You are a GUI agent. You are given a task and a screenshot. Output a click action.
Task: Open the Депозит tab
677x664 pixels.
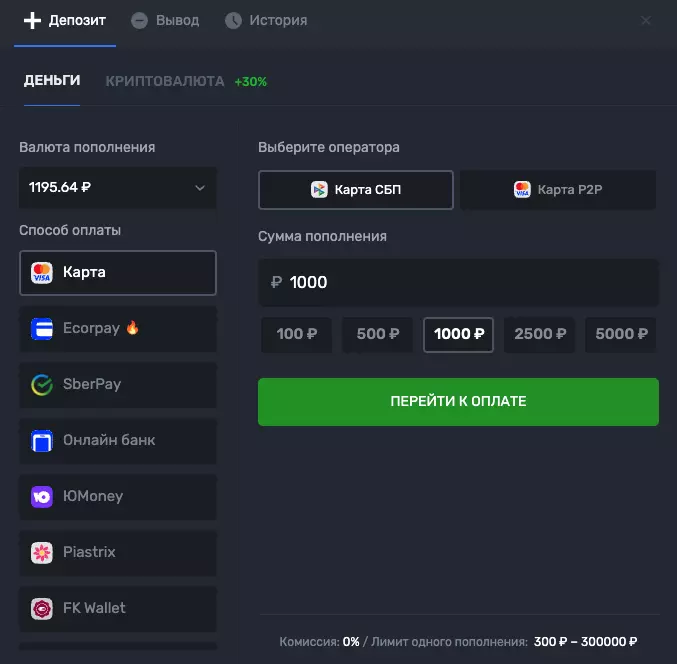(66, 20)
